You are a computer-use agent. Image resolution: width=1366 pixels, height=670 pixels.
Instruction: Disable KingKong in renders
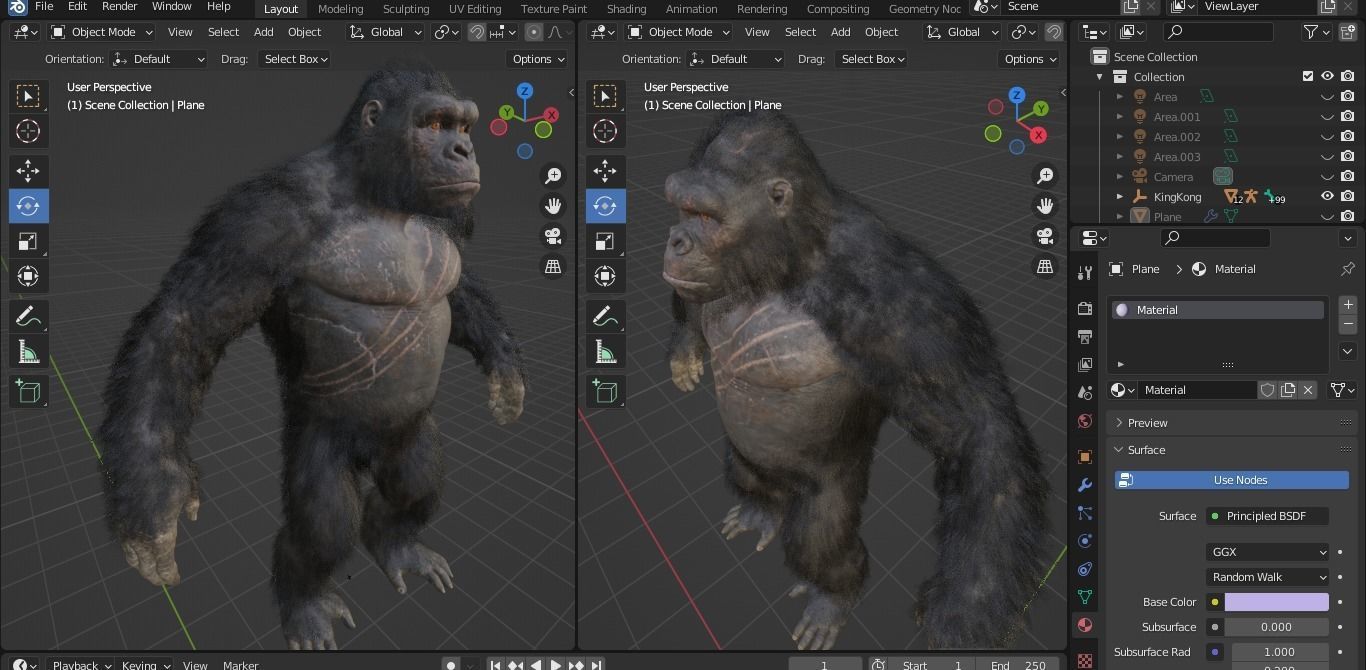(x=1348, y=196)
